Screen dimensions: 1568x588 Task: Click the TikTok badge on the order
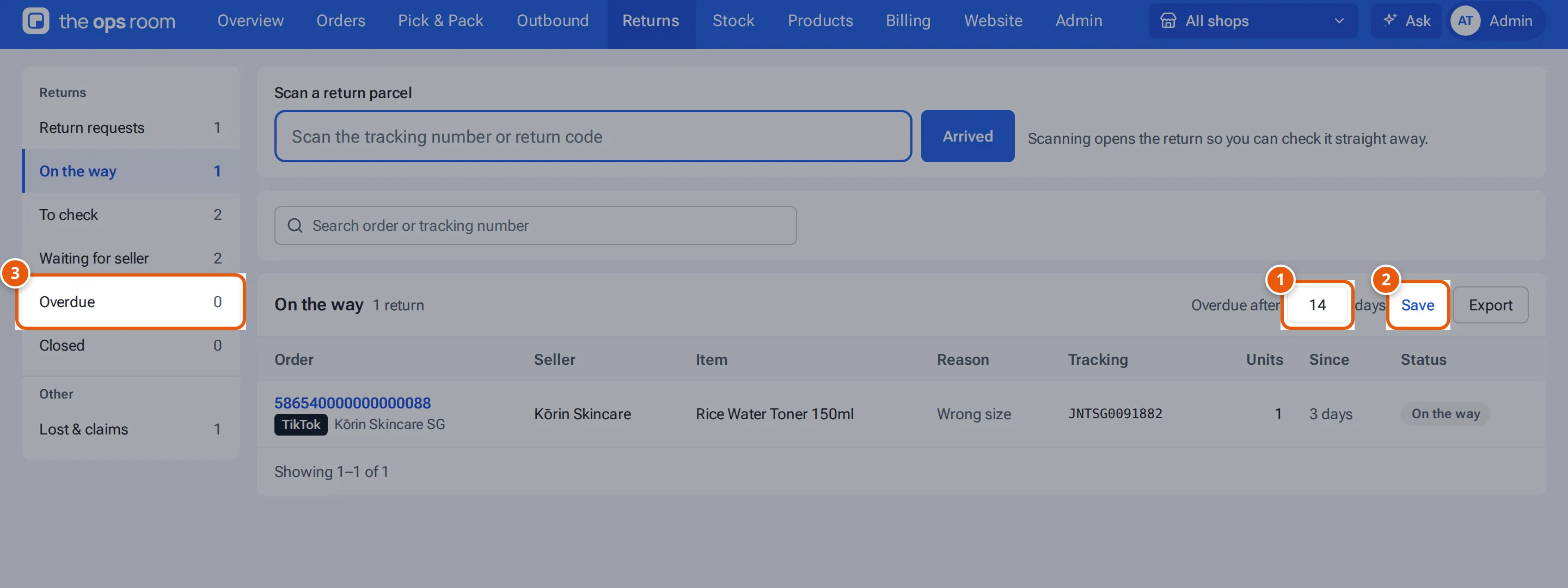[x=301, y=425]
